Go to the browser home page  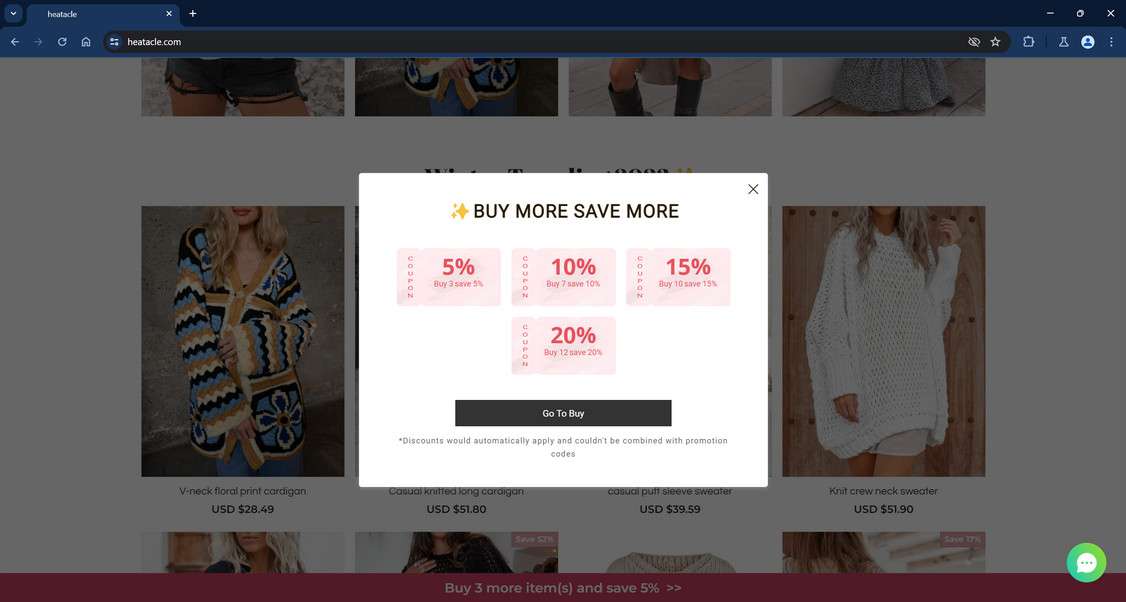86,42
